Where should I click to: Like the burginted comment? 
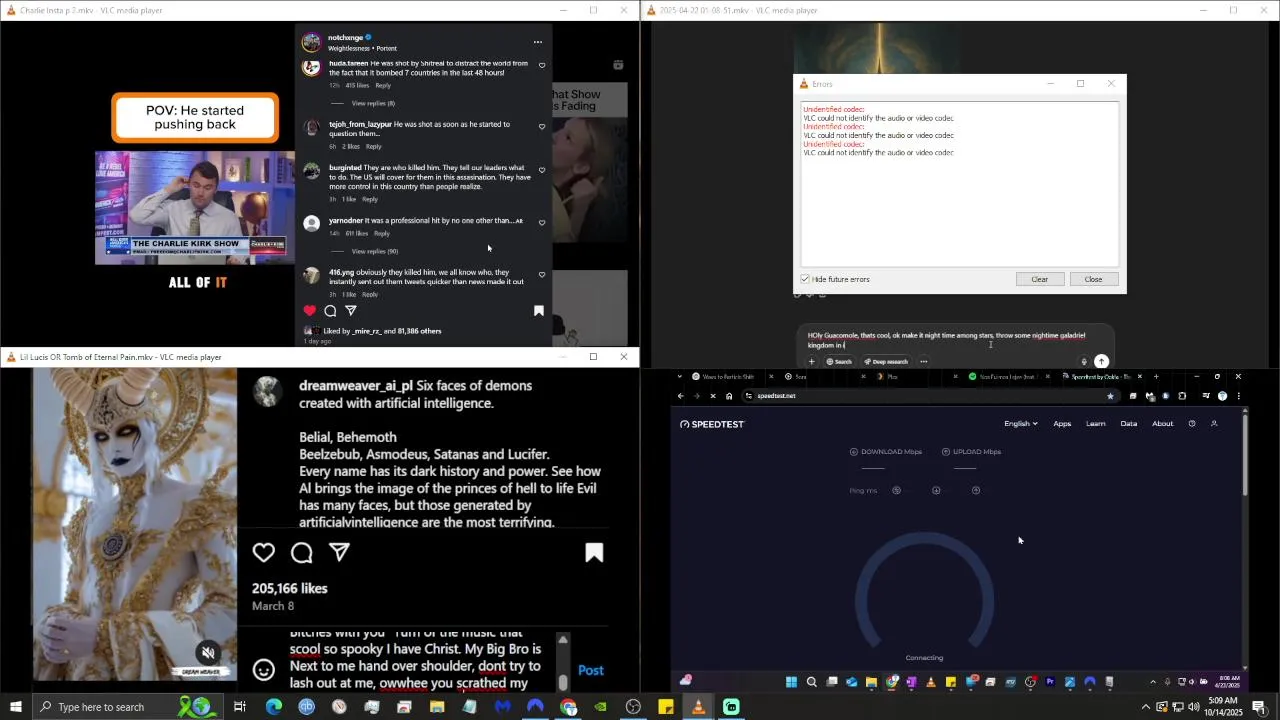coord(542,170)
